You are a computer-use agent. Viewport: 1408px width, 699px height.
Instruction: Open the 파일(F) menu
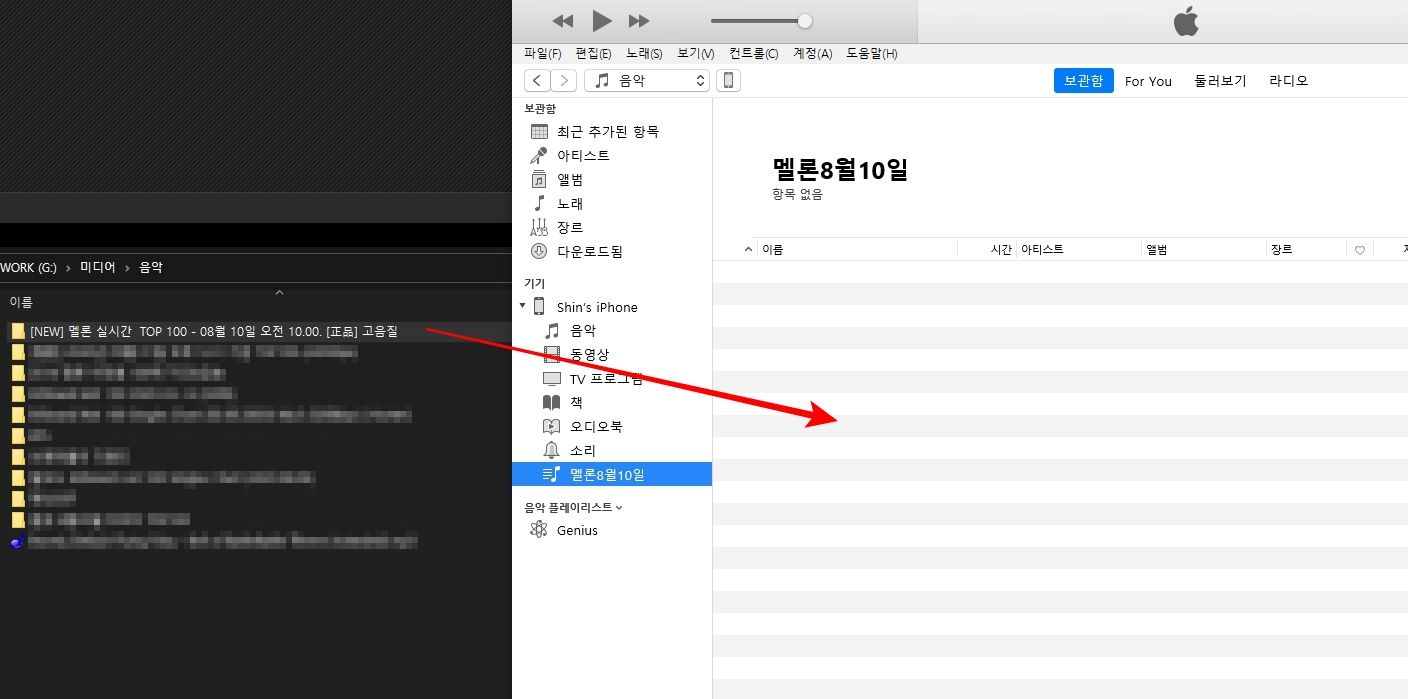tap(543, 53)
